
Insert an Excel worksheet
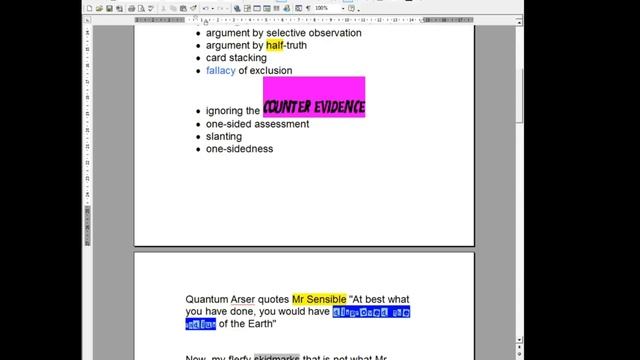click(x=267, y=8)
